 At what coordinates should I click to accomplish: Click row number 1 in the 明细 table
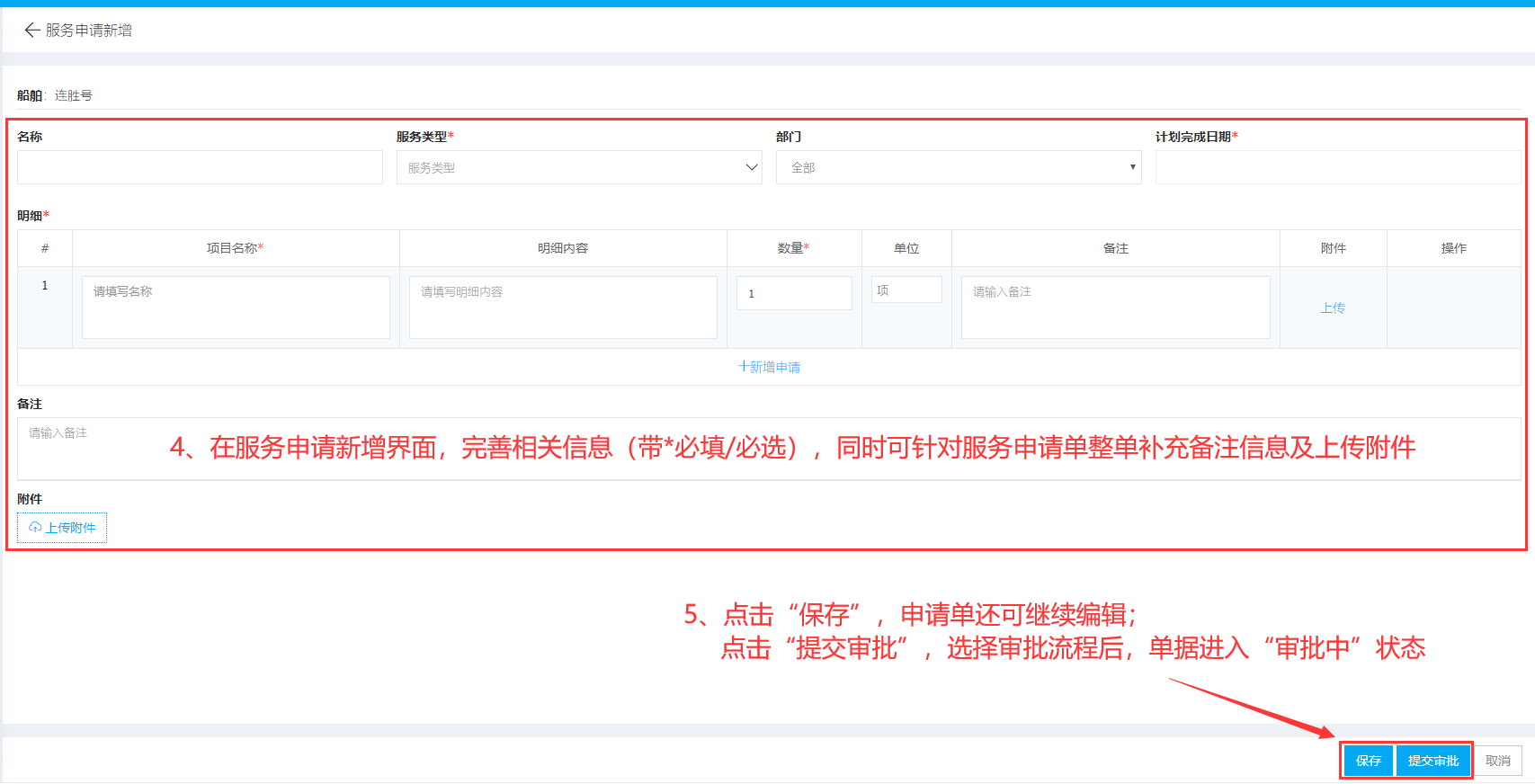(x=45, y=285)
